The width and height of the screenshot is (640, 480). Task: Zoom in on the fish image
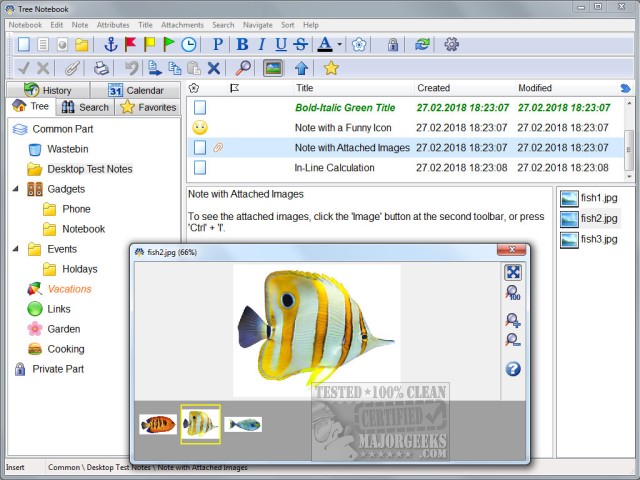pos(513,321)
